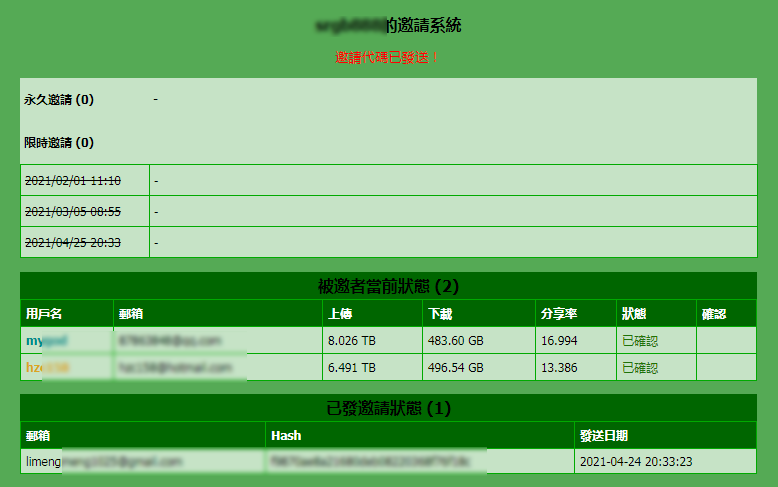Click the 確認 column header
The image size is (778, 487).
point(713,313)
